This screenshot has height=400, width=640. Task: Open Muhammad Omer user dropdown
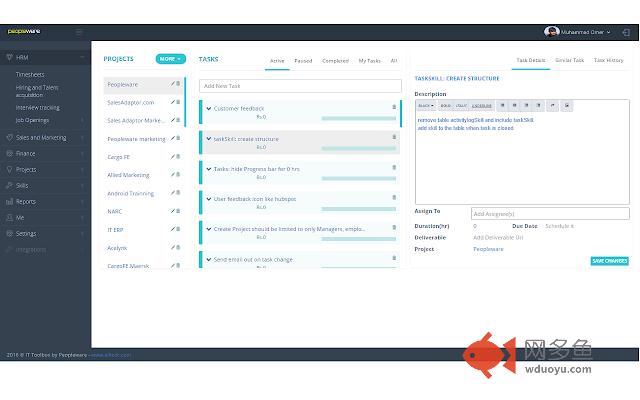pos(582,32)
